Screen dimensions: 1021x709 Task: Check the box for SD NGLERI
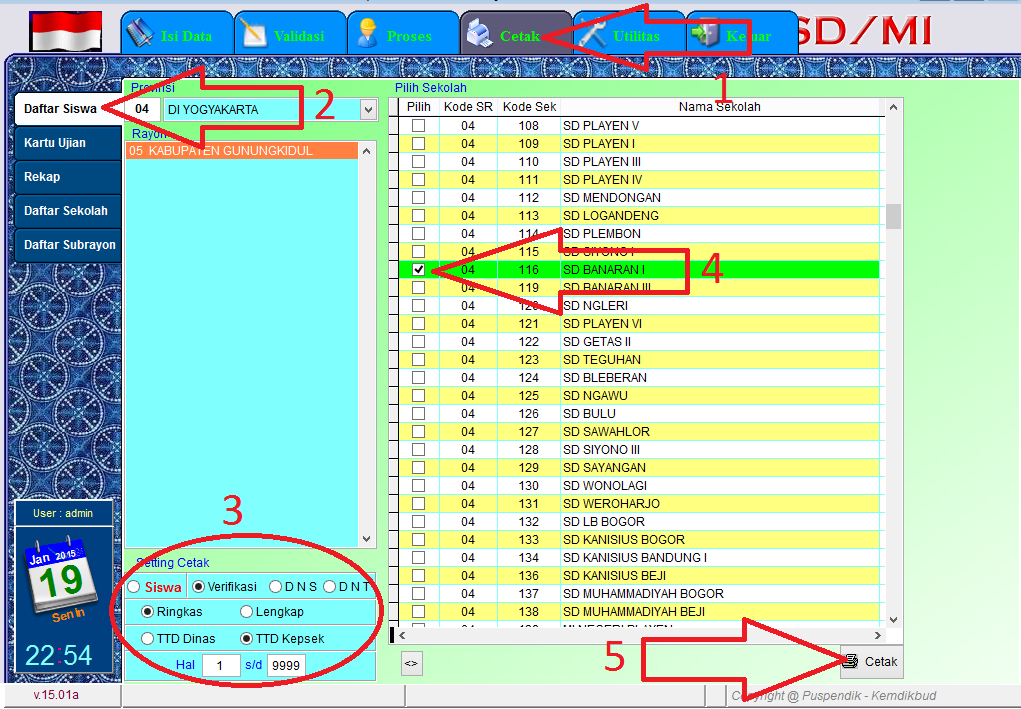[x=419, y=305]
